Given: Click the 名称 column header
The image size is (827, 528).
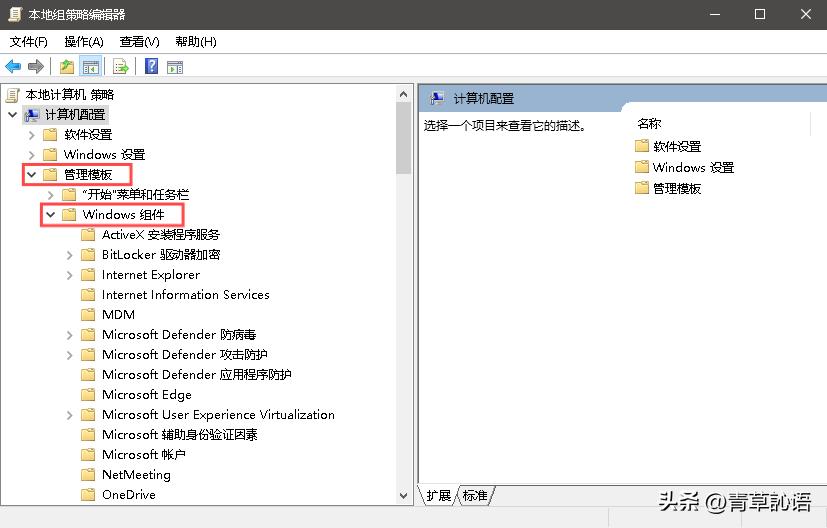Looking at the screenshot, I should [x=649, y=123].
